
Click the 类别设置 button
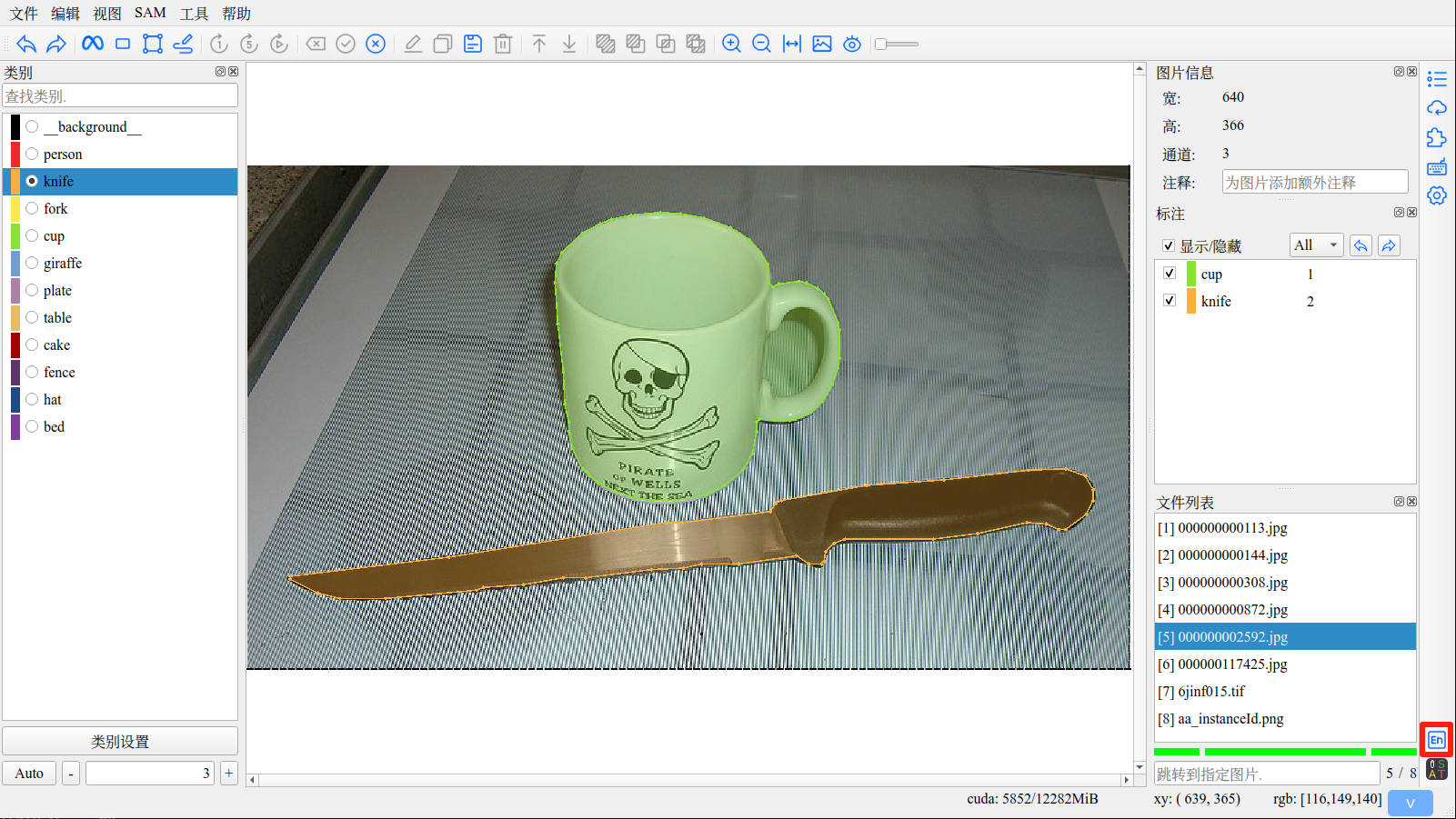point(120,741)
